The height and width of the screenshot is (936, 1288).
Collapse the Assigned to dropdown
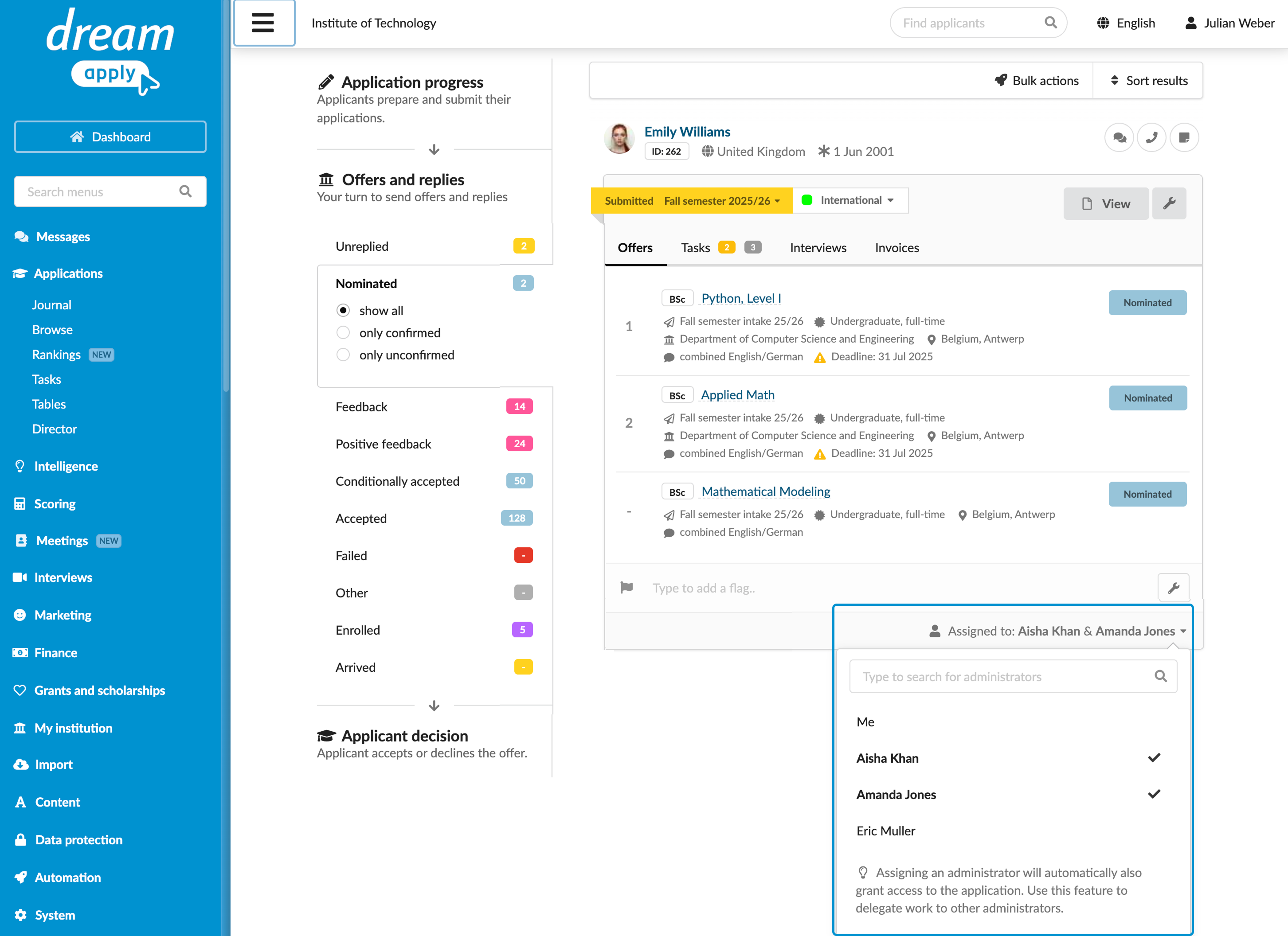click(1058, 631)
